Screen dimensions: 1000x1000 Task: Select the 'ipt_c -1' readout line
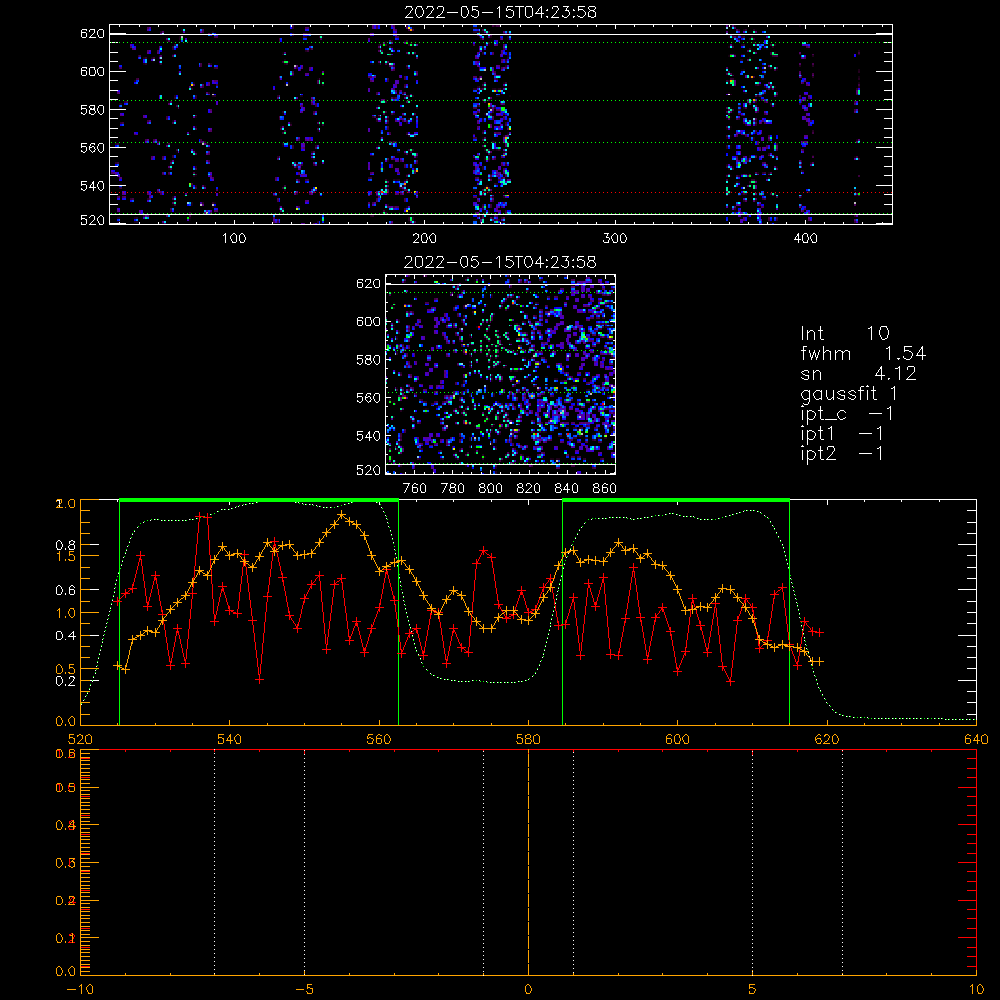pyautogui.click(x=847, y=414)
